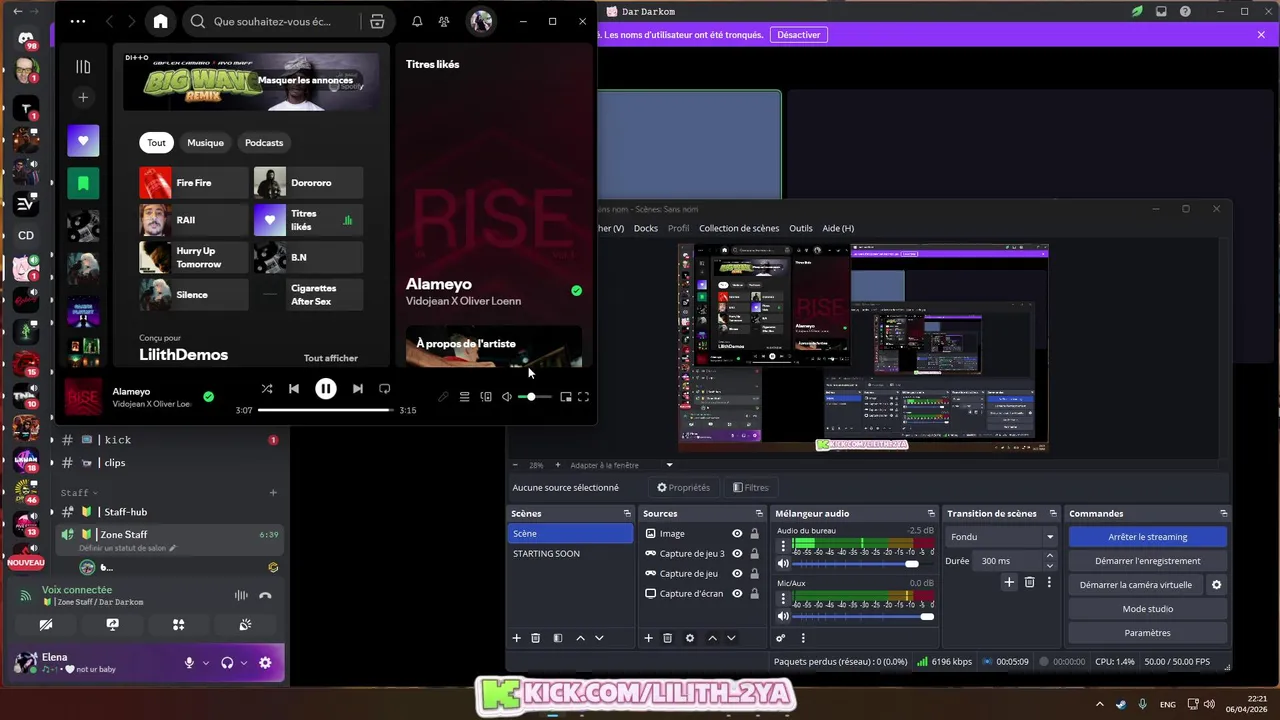The image size is (1280, 720).
Task: Open Discord soundboard
Action: pos(245,625)
